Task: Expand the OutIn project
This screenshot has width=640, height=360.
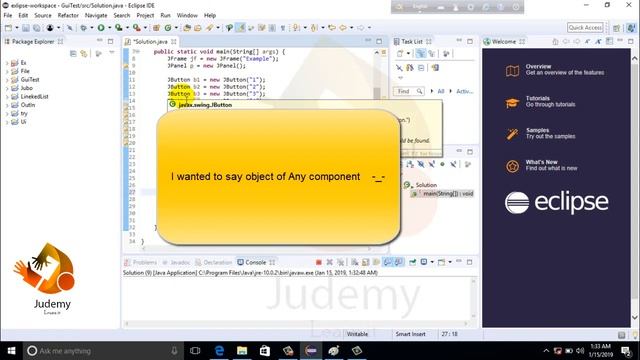Action: [7, 105]
